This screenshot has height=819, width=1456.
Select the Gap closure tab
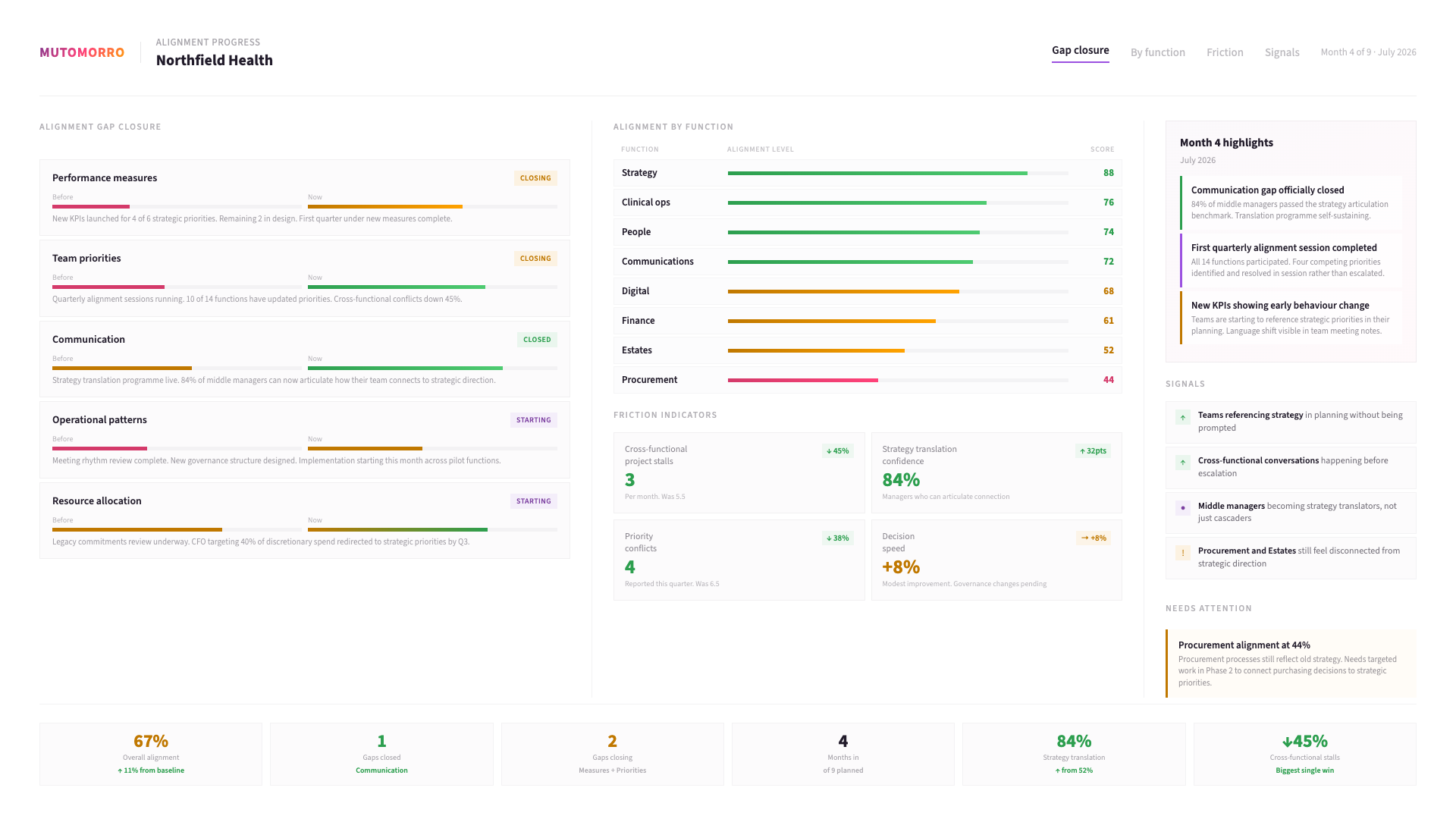[x=1080, y=51]
